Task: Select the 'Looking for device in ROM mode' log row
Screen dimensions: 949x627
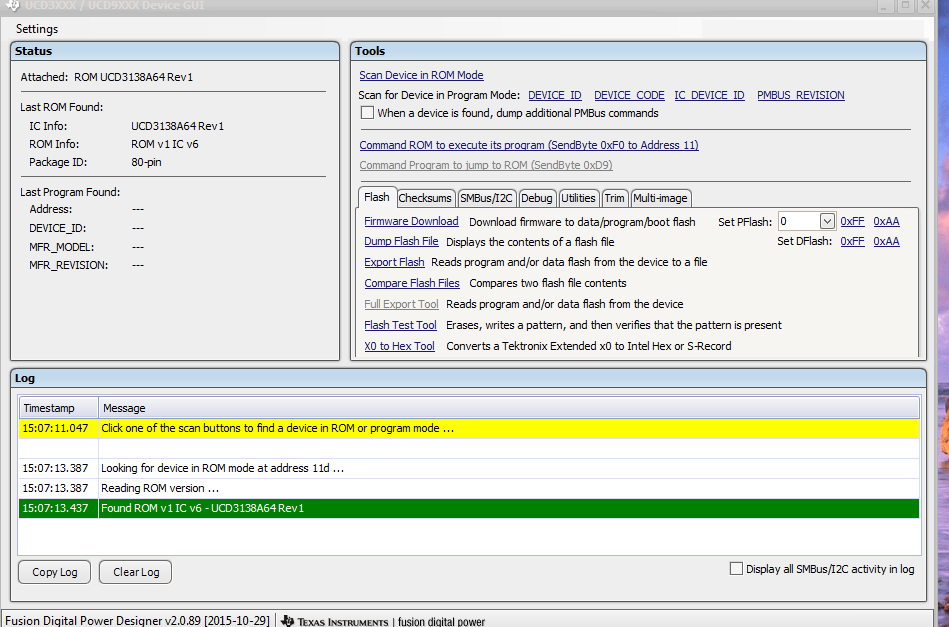Action: (x=469, y=468)
